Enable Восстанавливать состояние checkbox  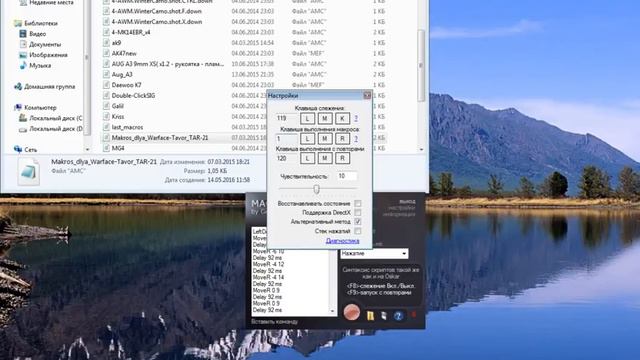[x=358, y=203]
